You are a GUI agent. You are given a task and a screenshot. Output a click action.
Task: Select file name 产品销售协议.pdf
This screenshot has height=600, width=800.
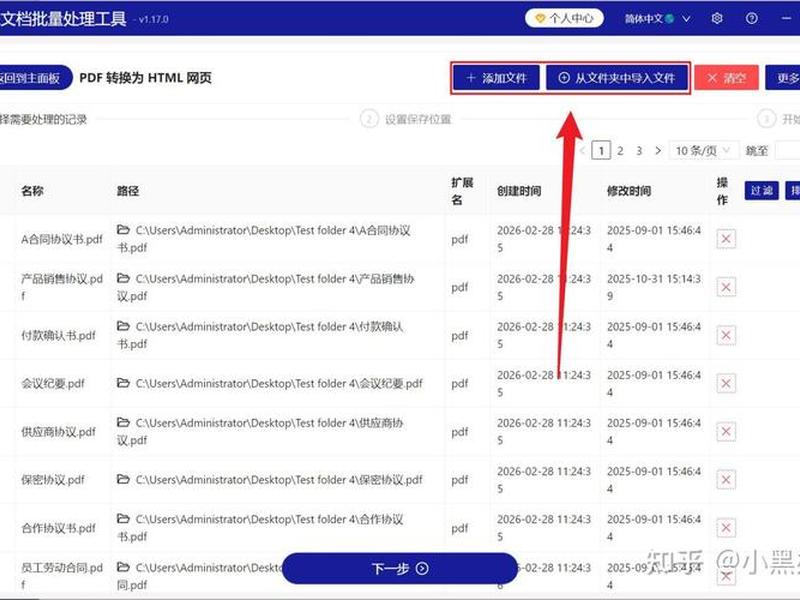[62, 287]
